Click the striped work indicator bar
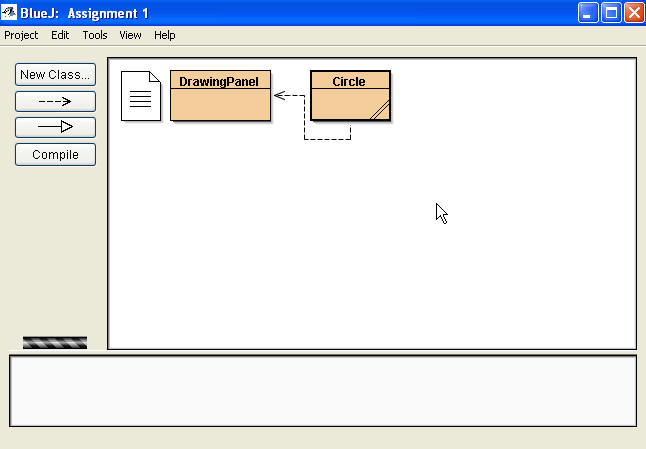This screenshot has height=449, width=646. (x=55, y=342)
